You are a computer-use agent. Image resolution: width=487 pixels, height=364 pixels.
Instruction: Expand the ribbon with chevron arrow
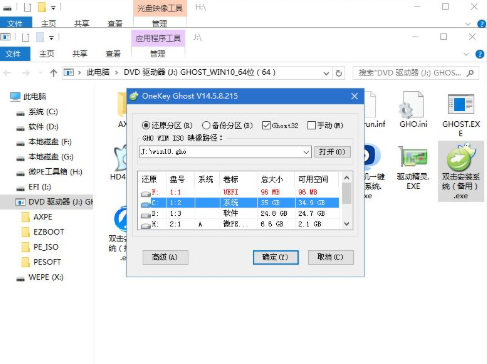point(466,54)
